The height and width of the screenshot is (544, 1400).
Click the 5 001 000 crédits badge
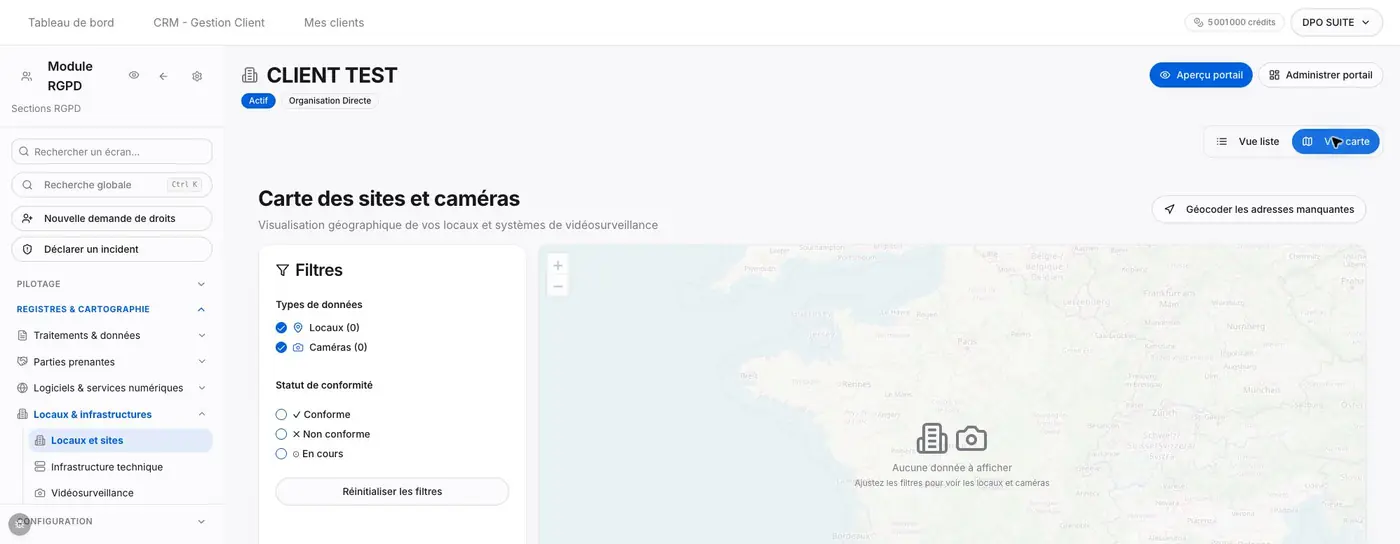click(1235, 22)
